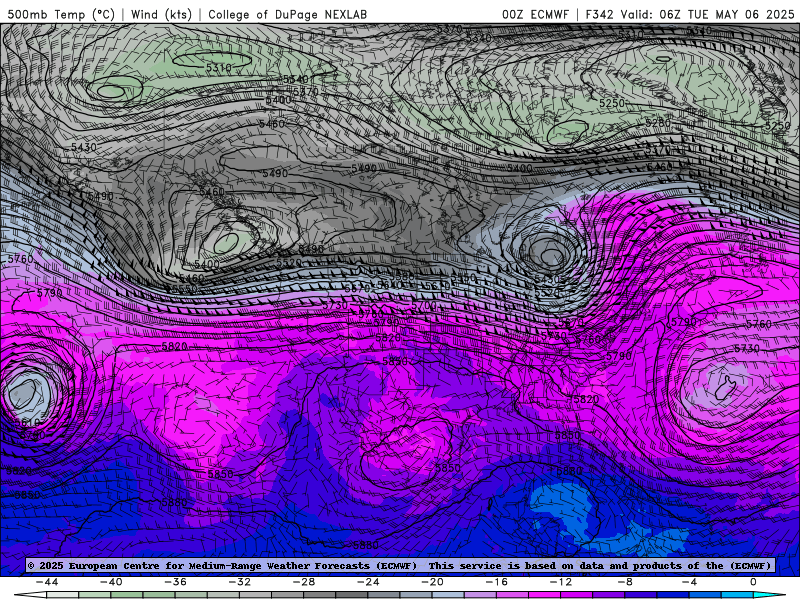Click the '-40' color scale label
Screen dimensions: 800x600
[111, 582]
